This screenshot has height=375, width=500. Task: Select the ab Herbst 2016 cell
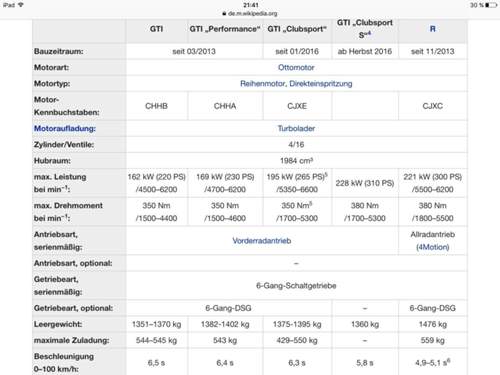click(x=365, y=51)
